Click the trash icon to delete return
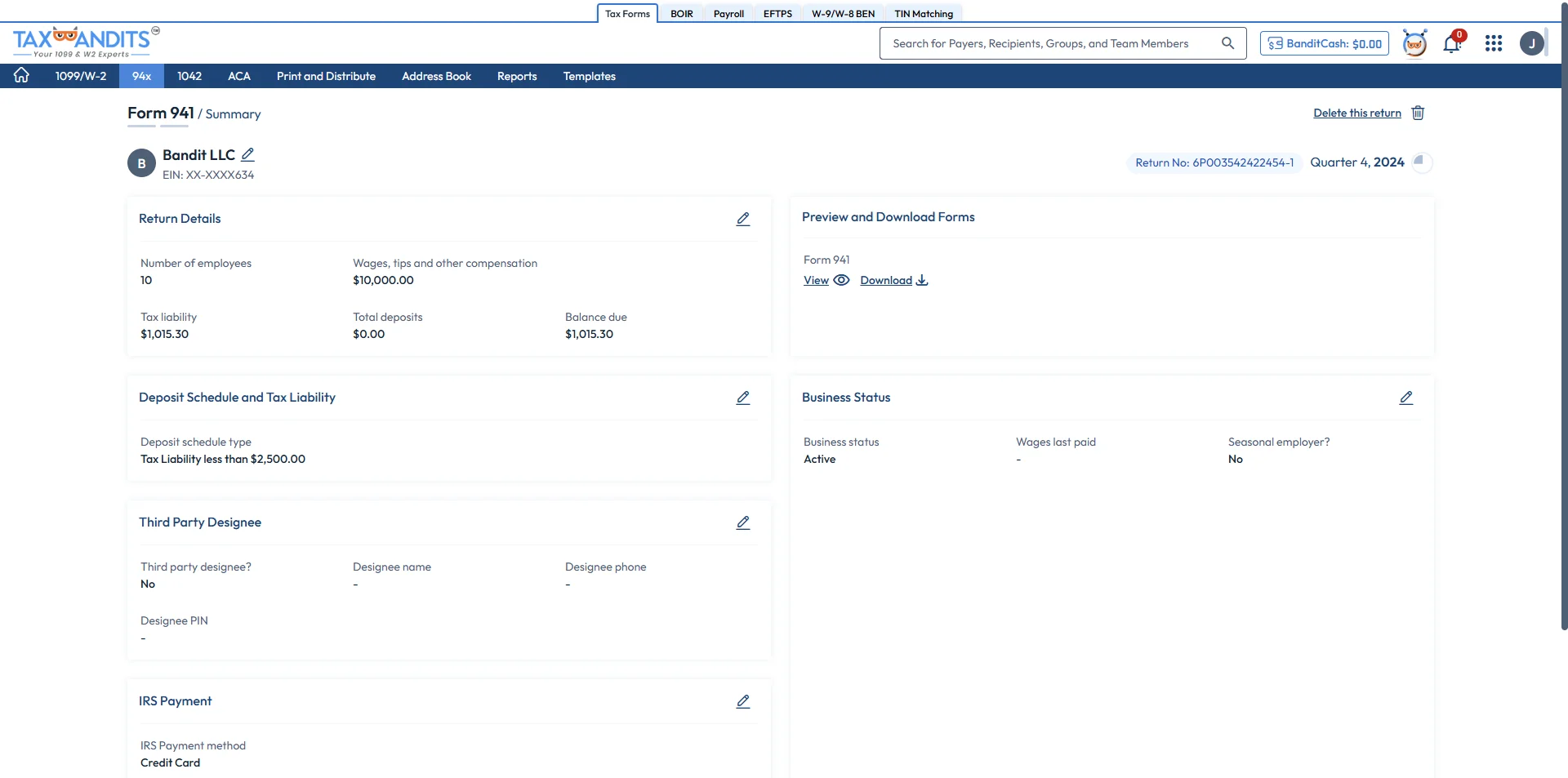This screenshot has height=778, width=1568. [1418, 113]
